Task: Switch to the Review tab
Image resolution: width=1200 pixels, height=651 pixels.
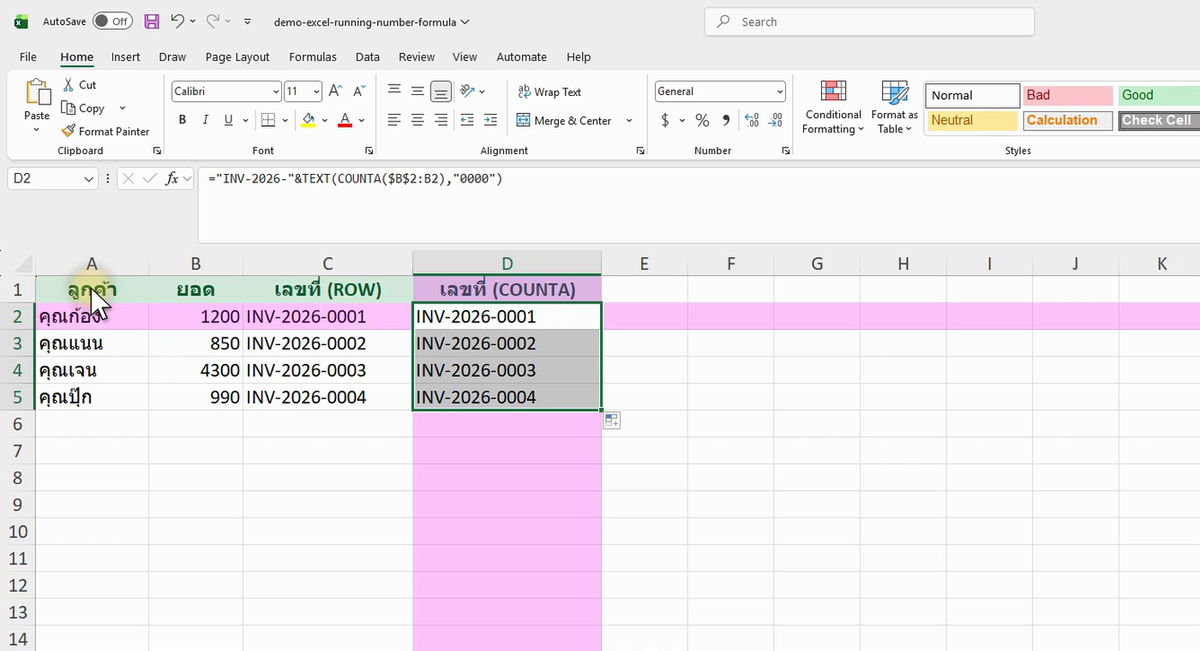Action: point(416,57)
